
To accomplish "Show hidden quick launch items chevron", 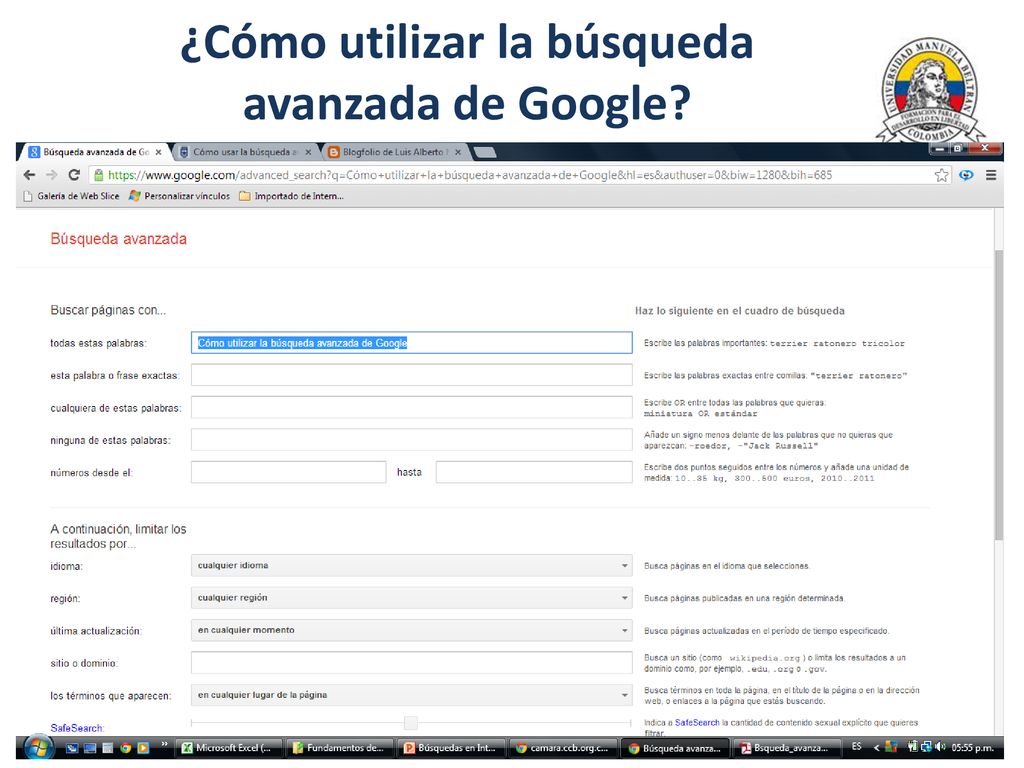I will click(x=164, y=745).
